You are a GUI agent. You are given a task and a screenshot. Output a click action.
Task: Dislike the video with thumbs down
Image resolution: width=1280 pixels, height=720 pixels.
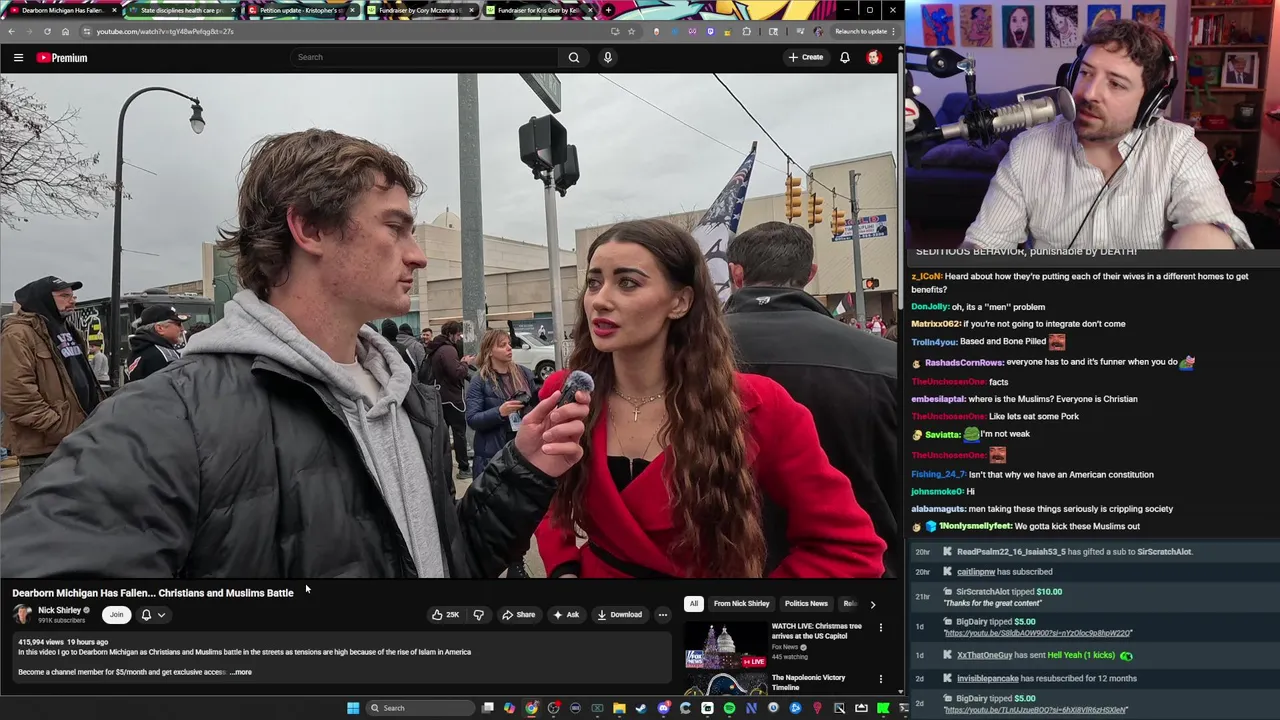(478, 615)
